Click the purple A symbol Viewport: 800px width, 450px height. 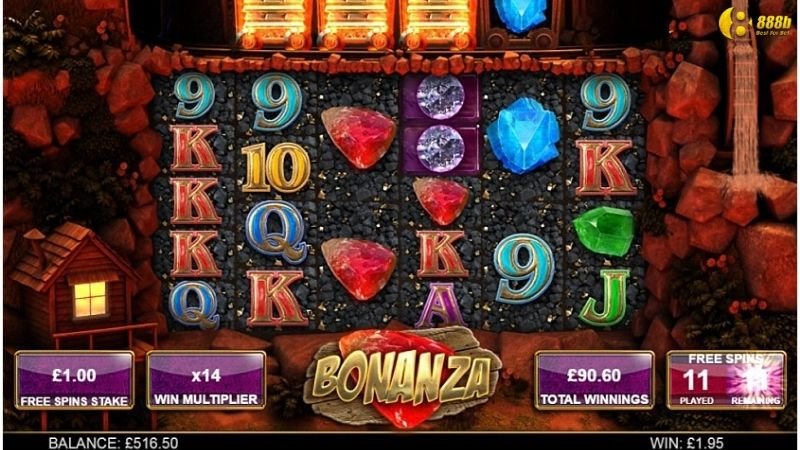click(x=440, y=305)
